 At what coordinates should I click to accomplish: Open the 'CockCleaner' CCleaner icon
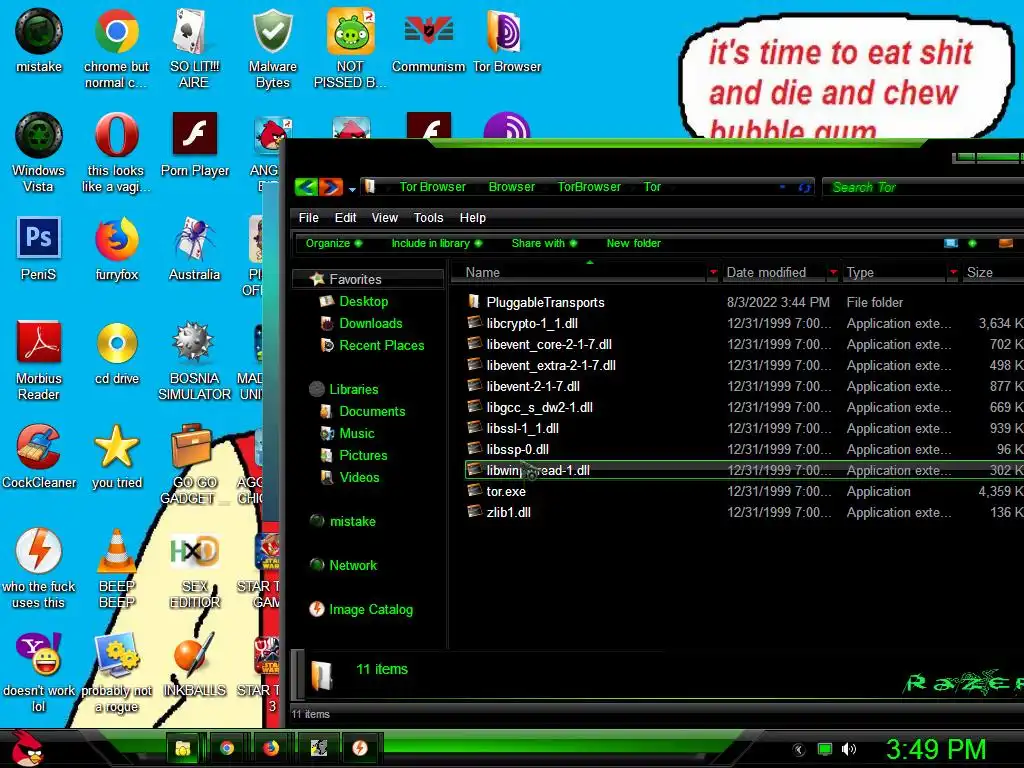click(39, 457)
